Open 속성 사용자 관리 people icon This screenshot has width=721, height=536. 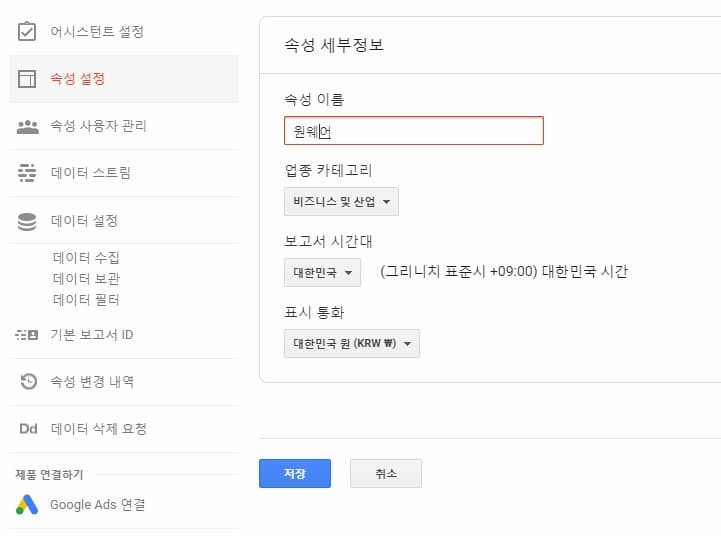pyautogui.click(x=28, y=126)
